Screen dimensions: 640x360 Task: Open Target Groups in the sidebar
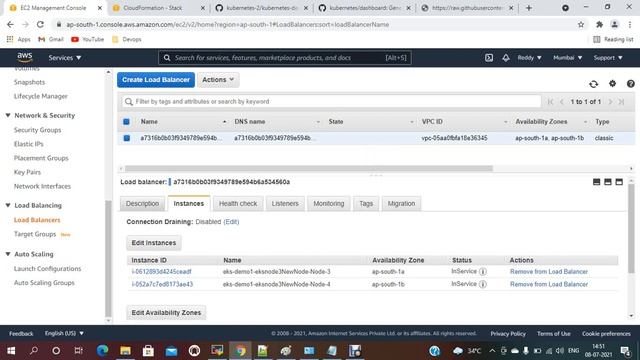pyautogui.click(x=35, y=234)
